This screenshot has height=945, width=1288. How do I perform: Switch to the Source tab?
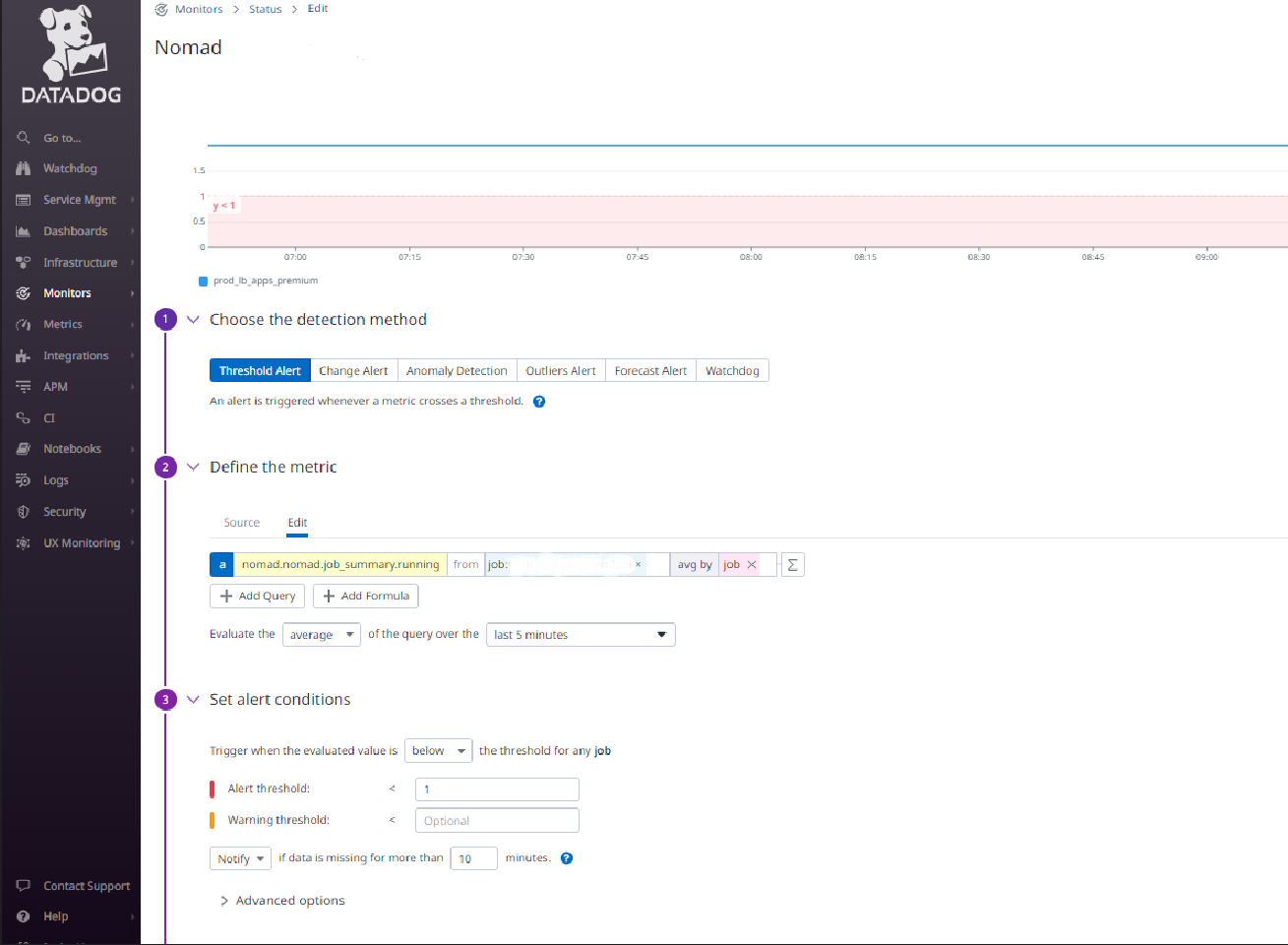point(242,523)
